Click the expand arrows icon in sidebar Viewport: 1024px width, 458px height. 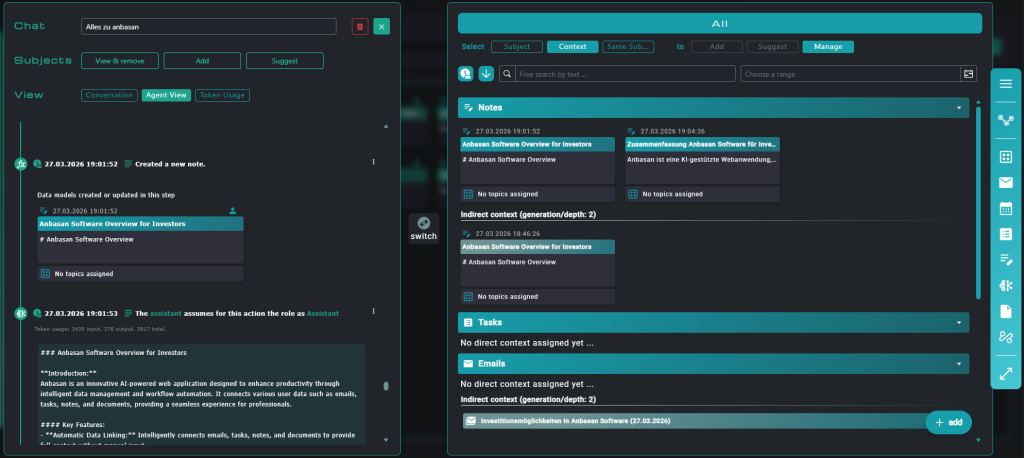(x=1006, y=374)
